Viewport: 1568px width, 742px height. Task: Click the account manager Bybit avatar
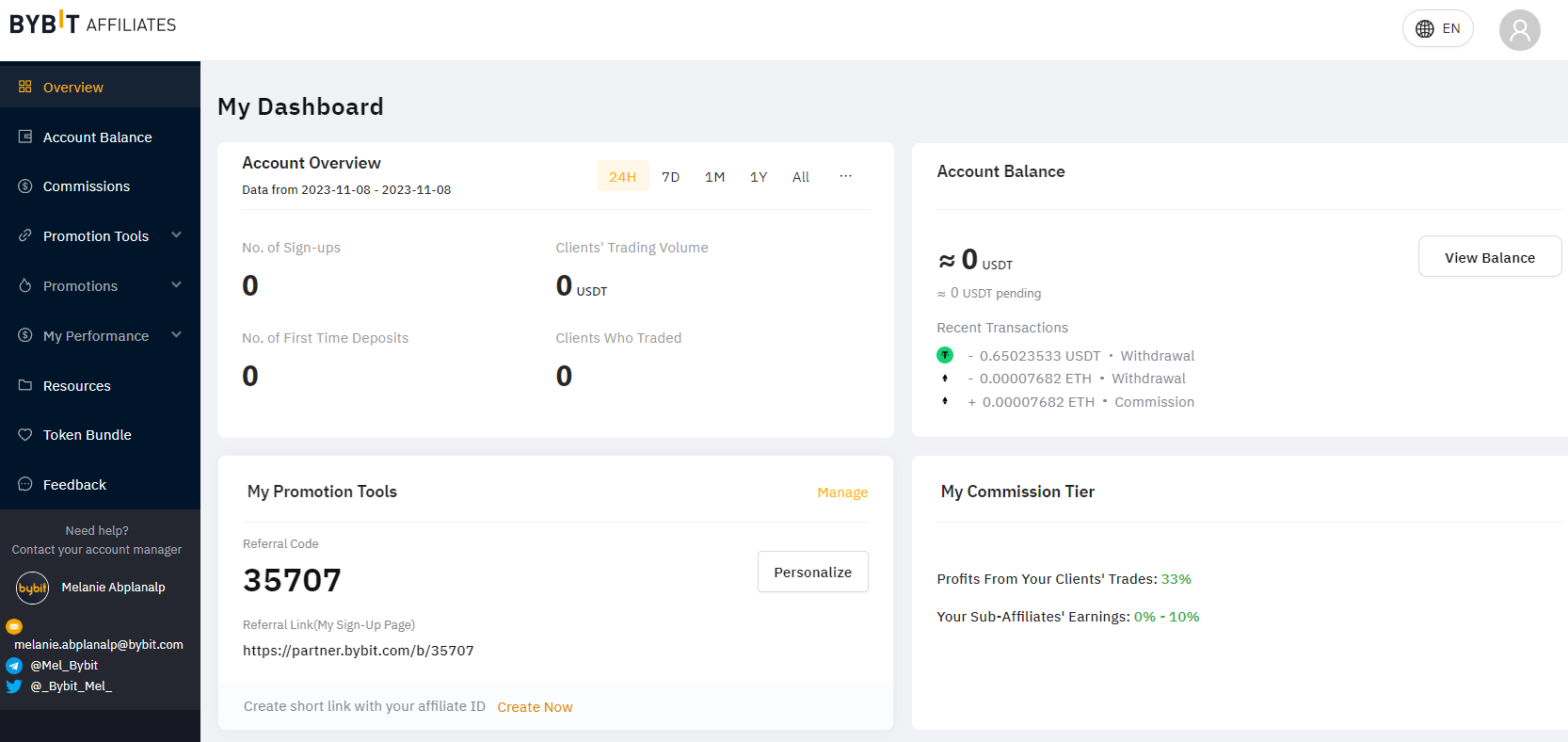click(33, 588)
